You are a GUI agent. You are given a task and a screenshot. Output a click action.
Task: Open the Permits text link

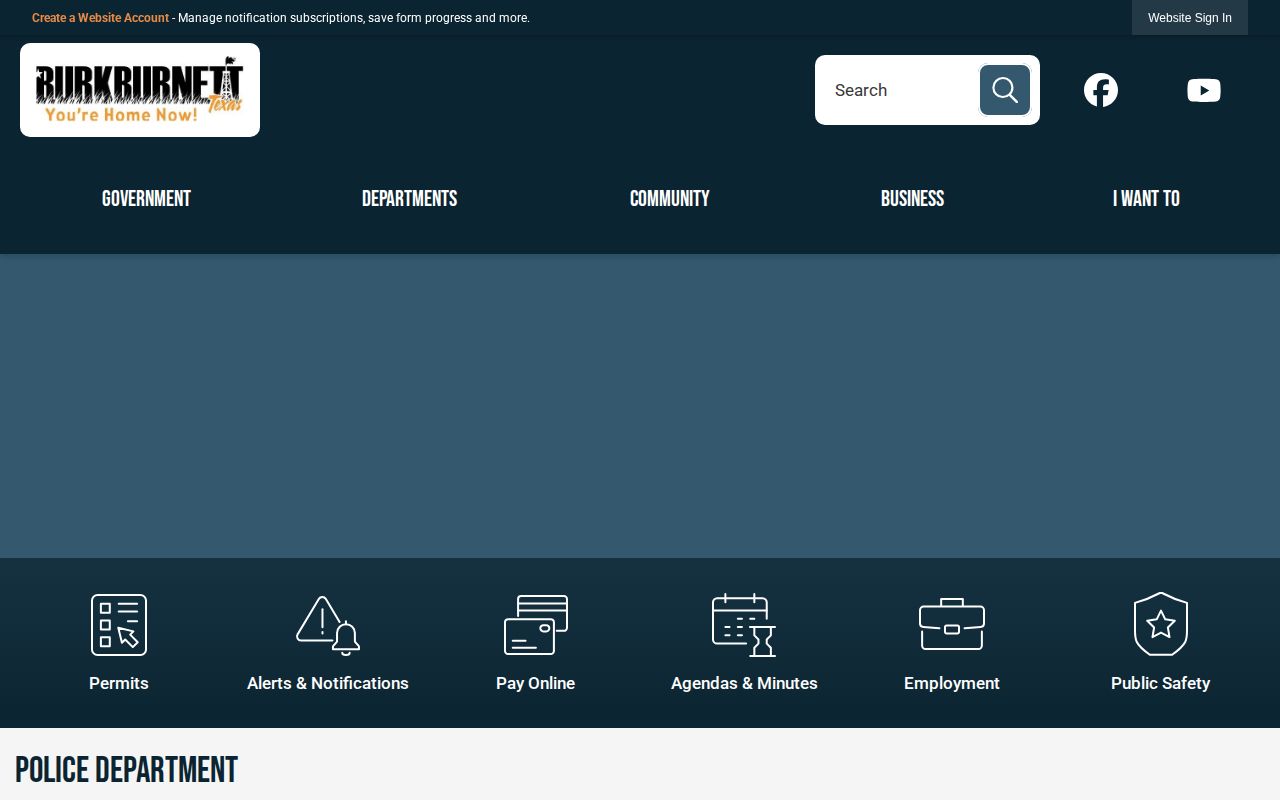click(x=119, y=683)
